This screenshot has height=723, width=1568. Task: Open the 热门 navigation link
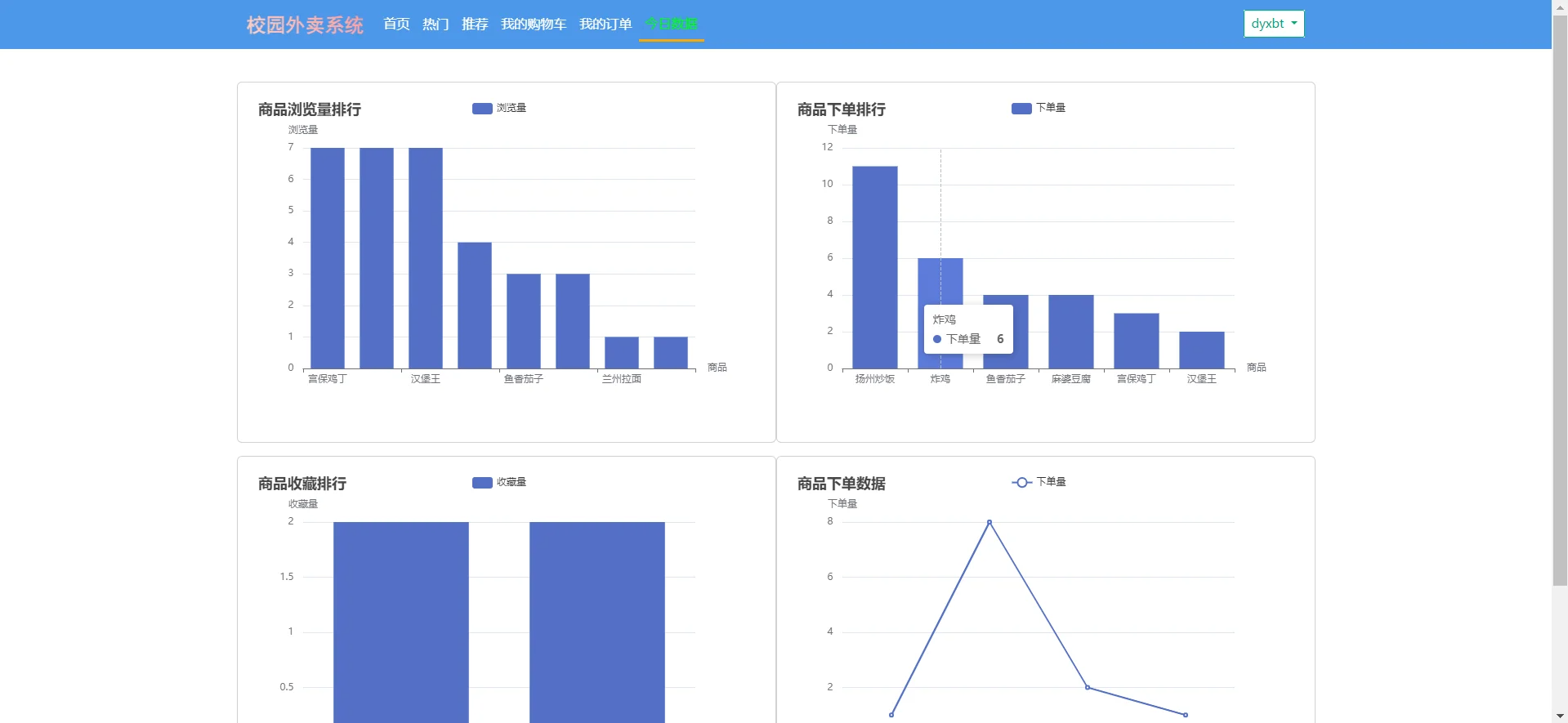(436, 24)
